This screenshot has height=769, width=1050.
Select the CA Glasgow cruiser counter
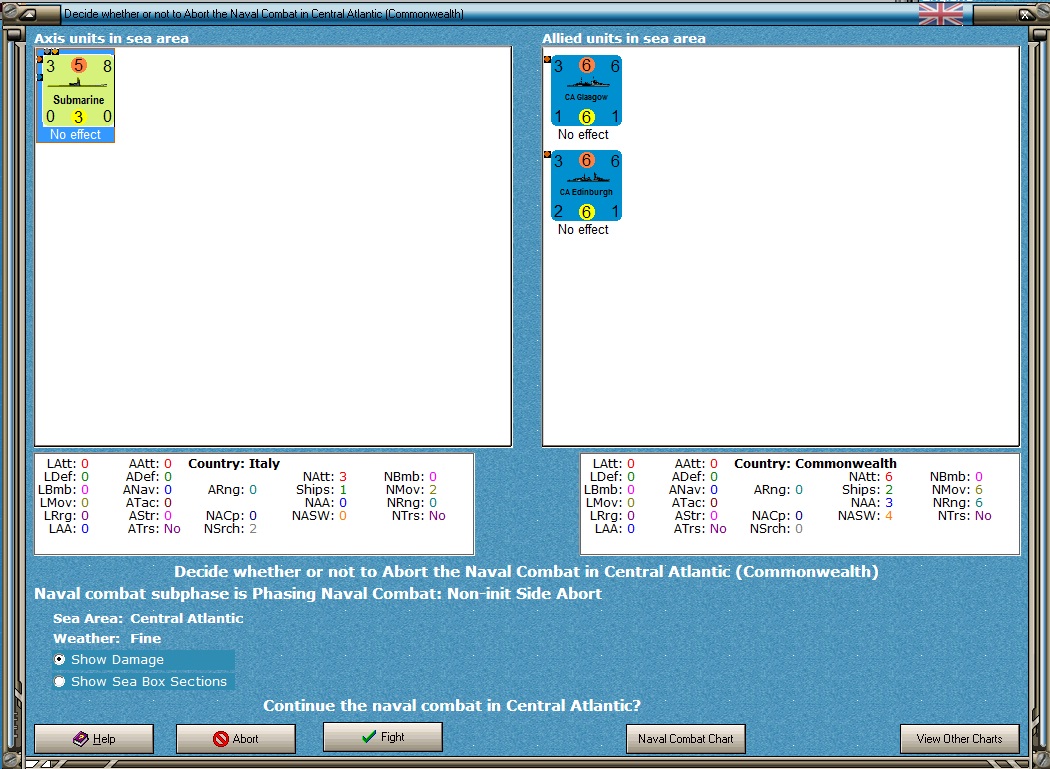click(586, 91)
